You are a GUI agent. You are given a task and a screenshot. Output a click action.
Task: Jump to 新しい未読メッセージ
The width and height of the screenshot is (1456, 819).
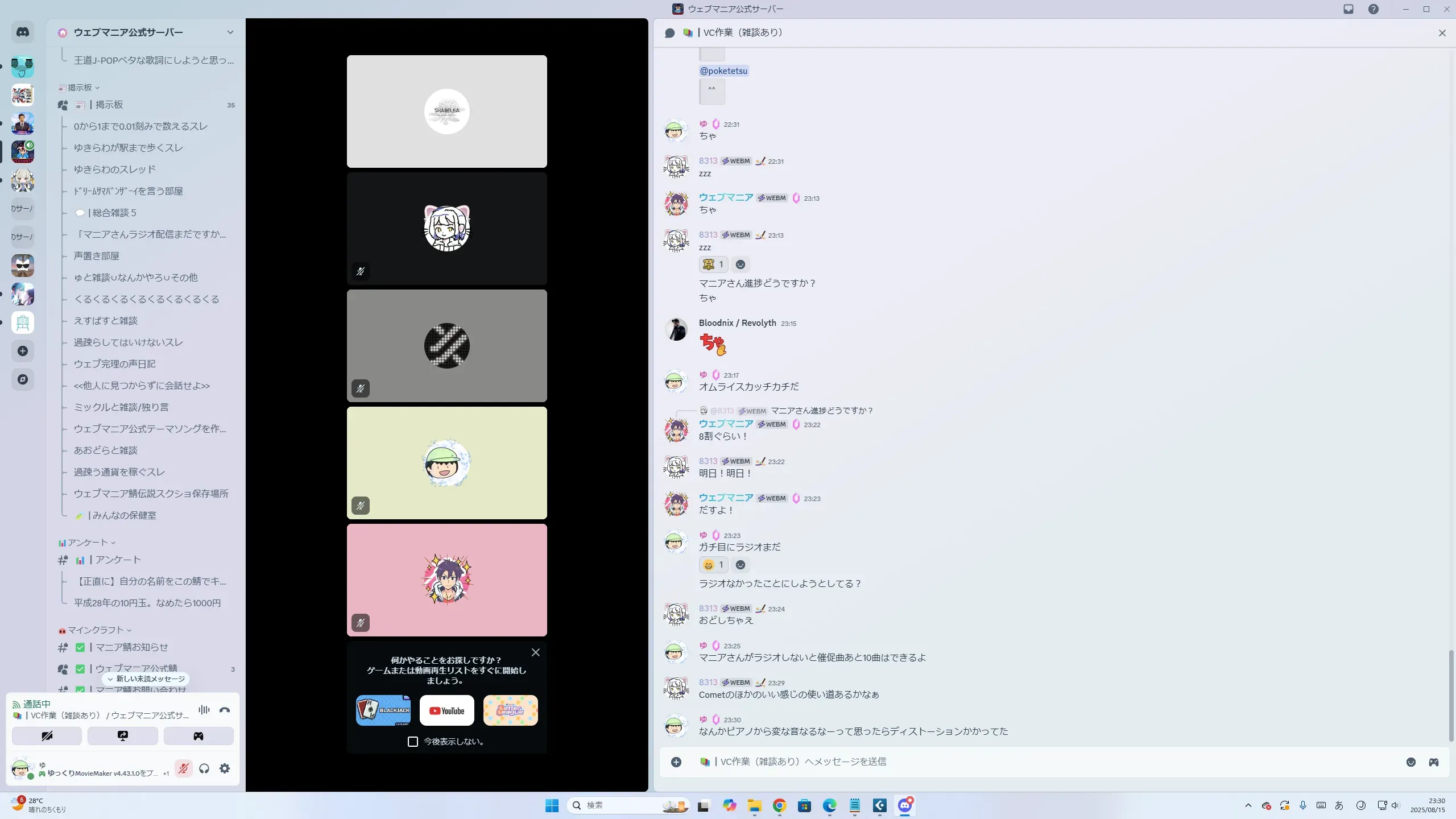[x=146, y=679]
